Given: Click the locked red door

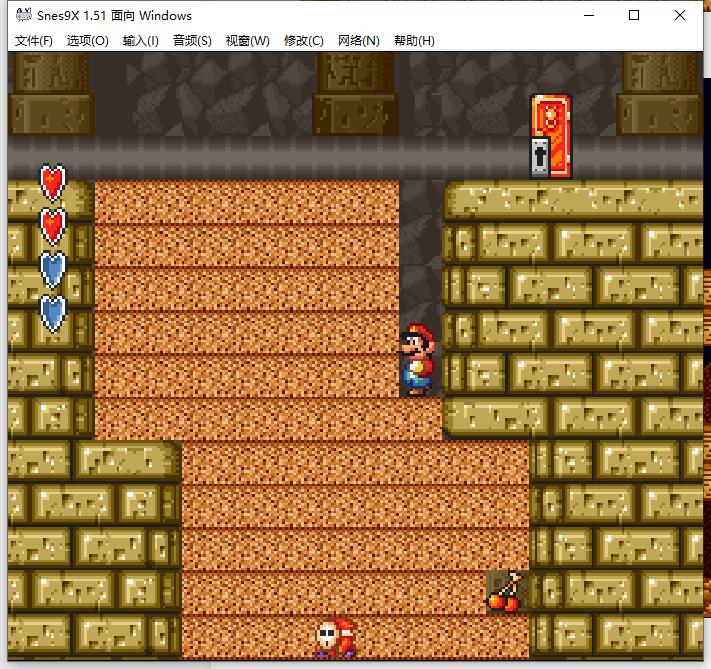Looking at the screenshot, I should click(x=551, y=136).
